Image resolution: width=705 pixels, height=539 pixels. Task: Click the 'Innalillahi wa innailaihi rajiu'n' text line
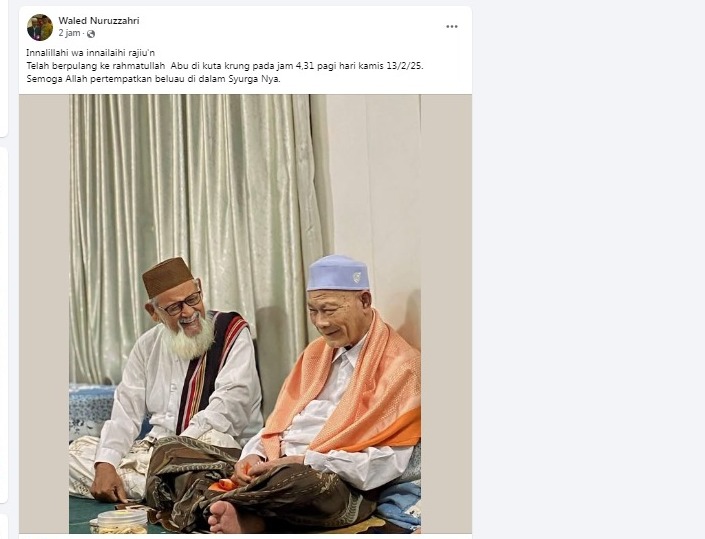pos(90,53)
